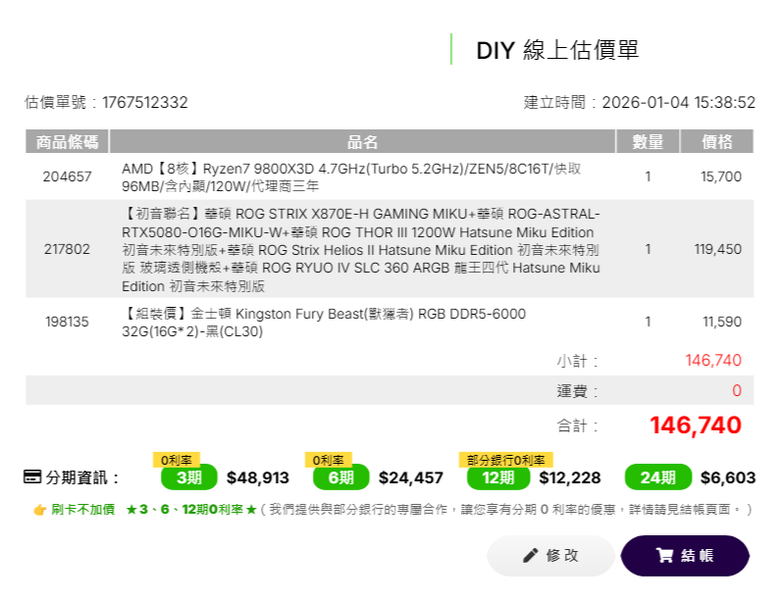Click the pencil icon on 修改 button
The image size is (780, 600).
tap(530, 556)
